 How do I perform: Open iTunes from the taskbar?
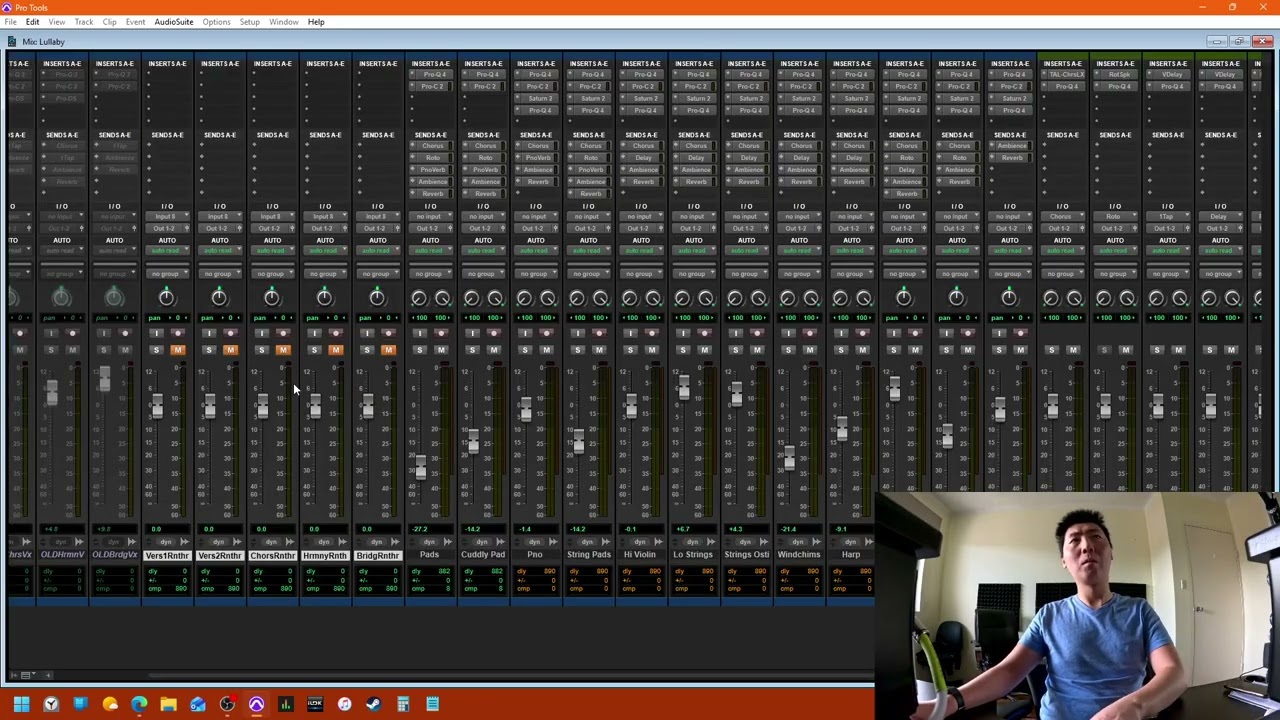[344, 704]
